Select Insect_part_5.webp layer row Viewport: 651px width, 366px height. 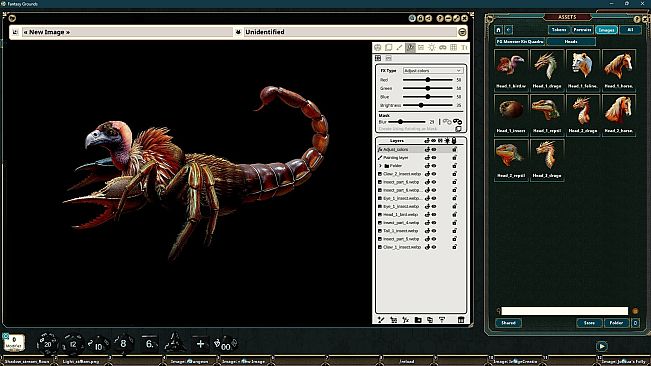(418, 239)
